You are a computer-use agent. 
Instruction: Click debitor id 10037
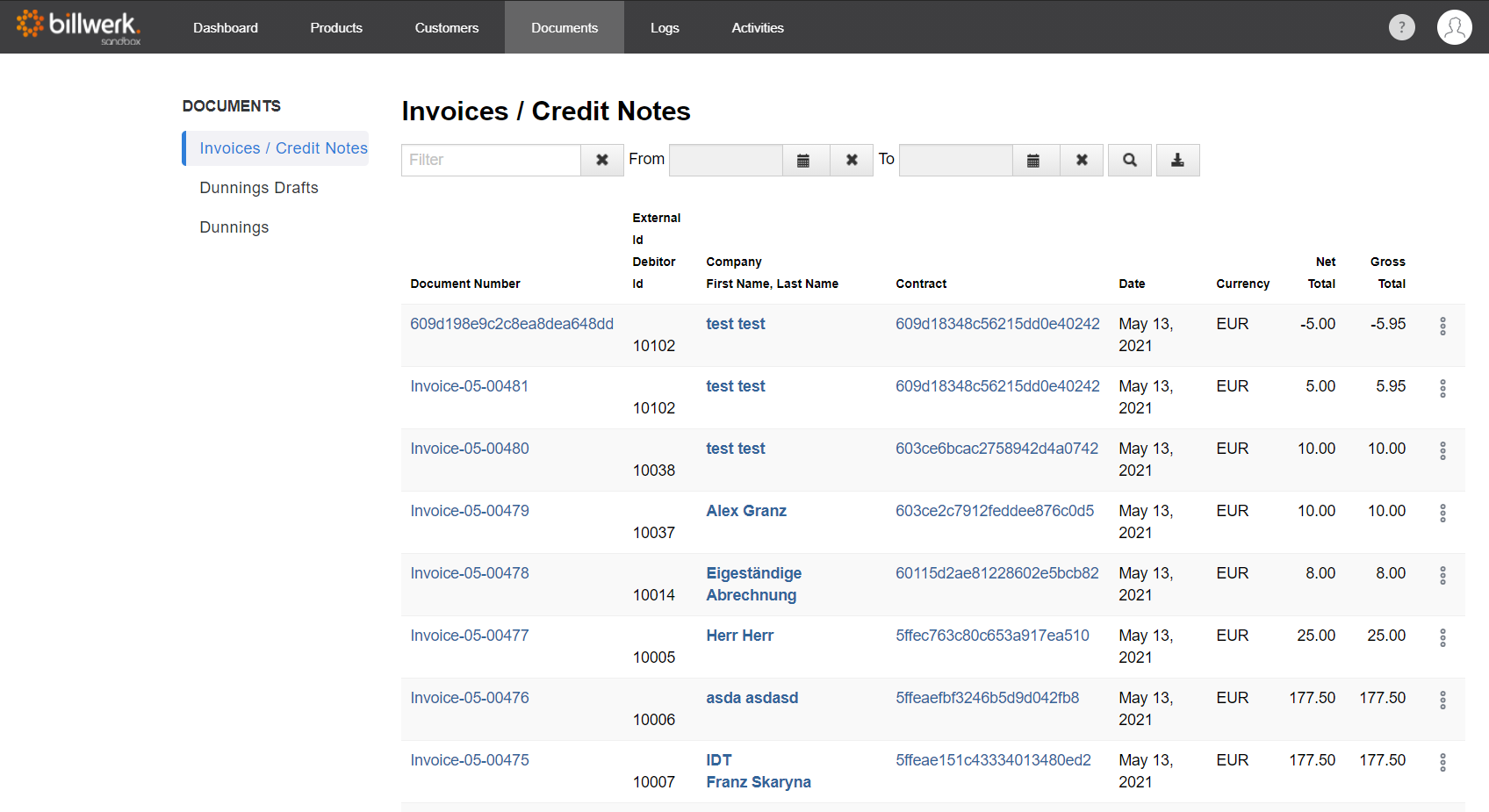654,533
